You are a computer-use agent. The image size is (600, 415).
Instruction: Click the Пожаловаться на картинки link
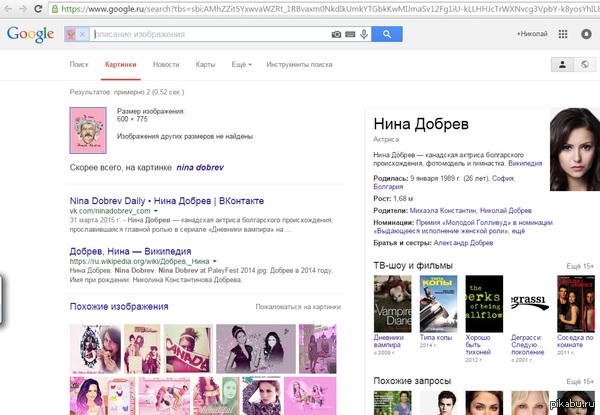pos(298,307)
